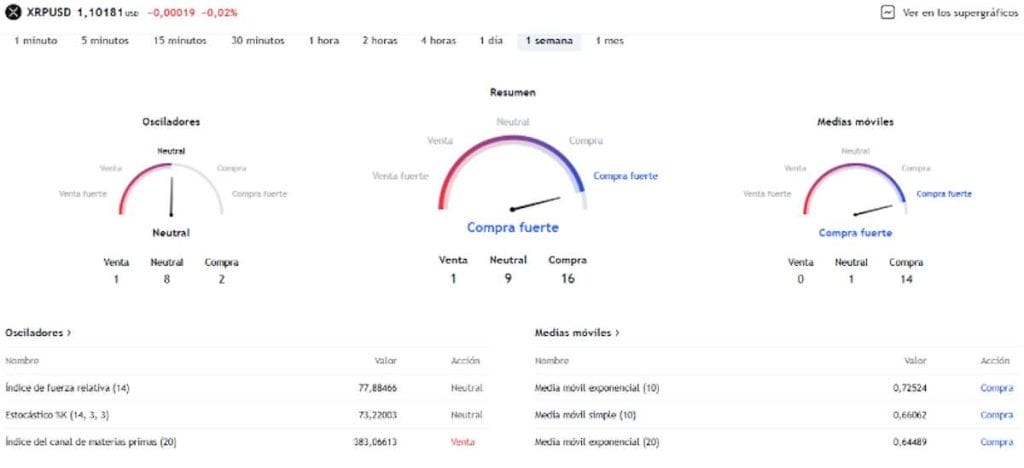Click the Resumen Compra fuerte result label
This screenshot has height=468, width=1024.
click(513, 228)
